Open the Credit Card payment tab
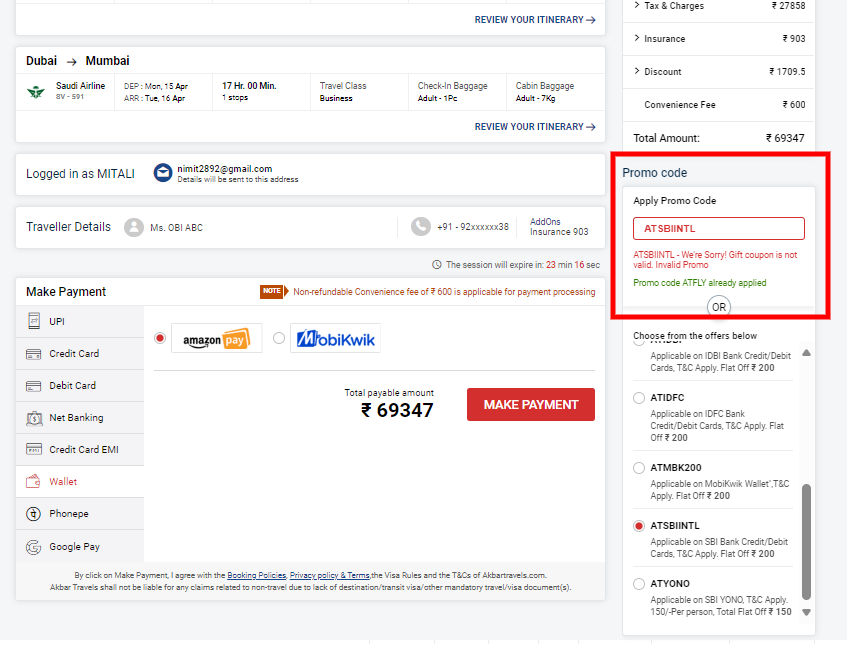This screenshot has height=645, width=847. [80, 354]
